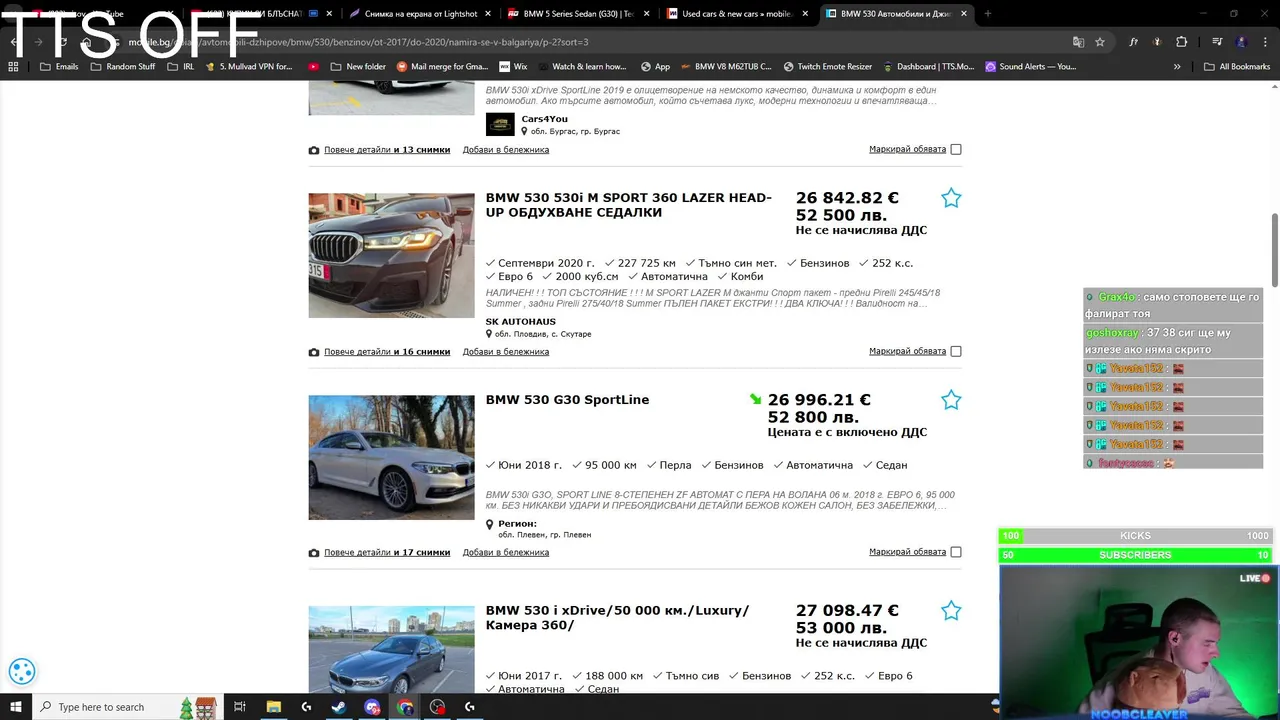Open the SK AUTOHAUS dealer link
The height and width of the screenshot is (720, 1280).
pos(521,322)
